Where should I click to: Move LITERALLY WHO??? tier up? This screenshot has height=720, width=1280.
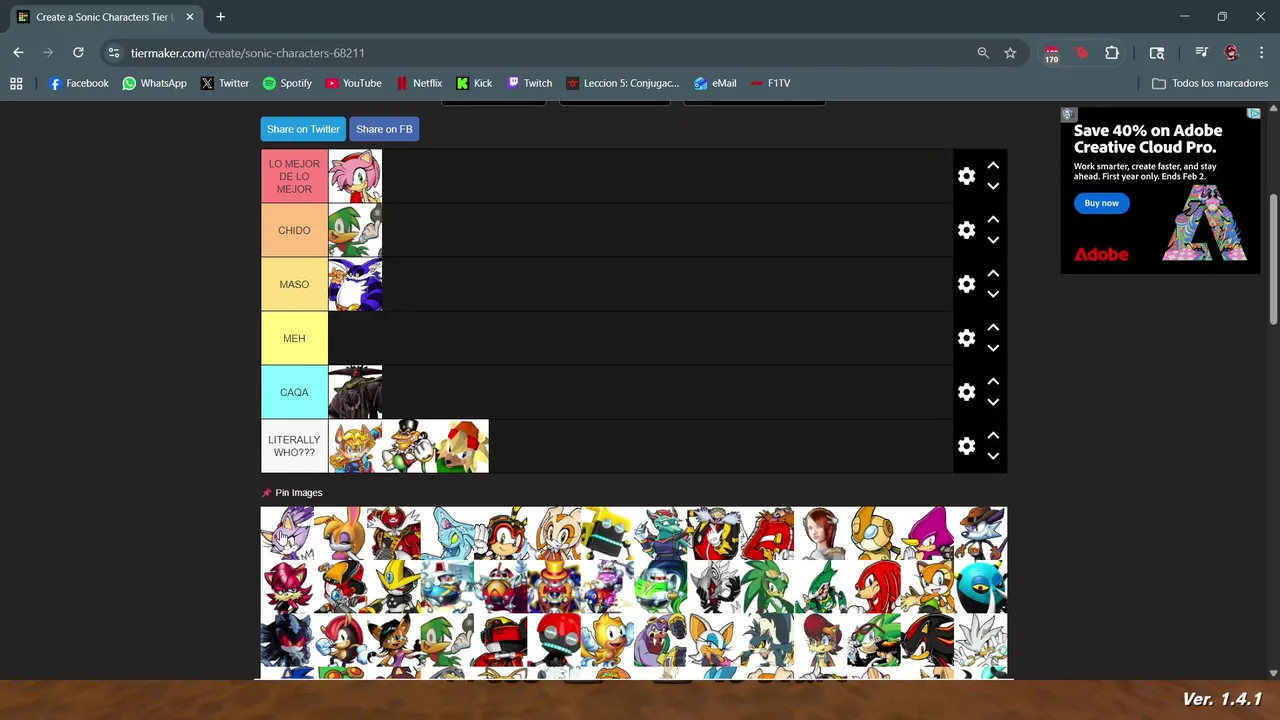pyautogui.click(x=993, y=436)
